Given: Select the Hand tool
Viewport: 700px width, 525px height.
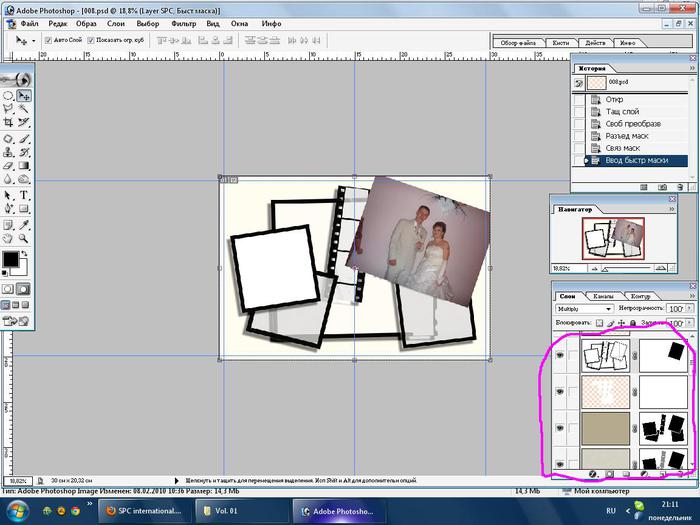Looking at the screenshot, I should tap(8, 238).
